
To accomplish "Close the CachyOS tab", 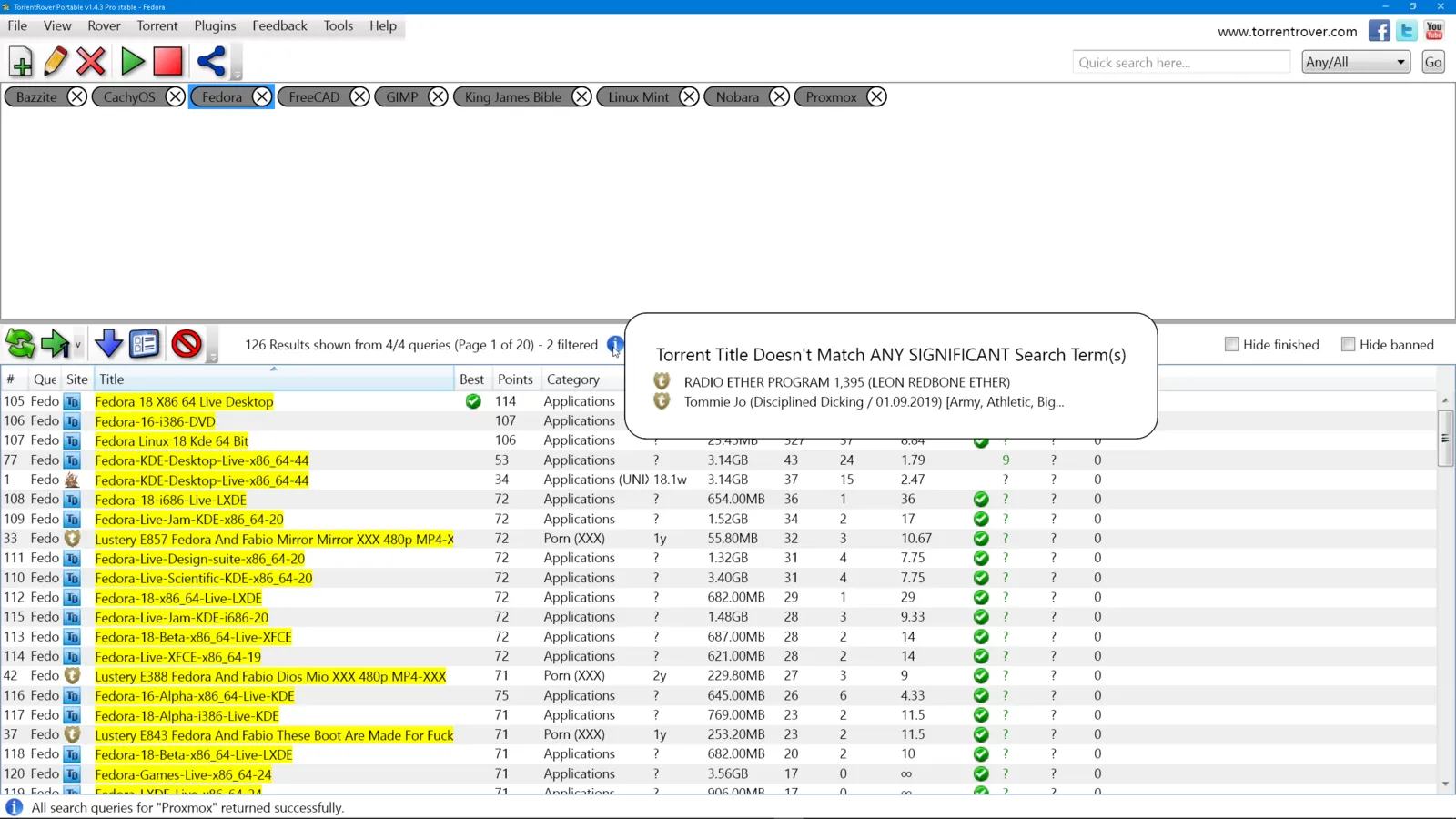I will click(x=176, y=96).
